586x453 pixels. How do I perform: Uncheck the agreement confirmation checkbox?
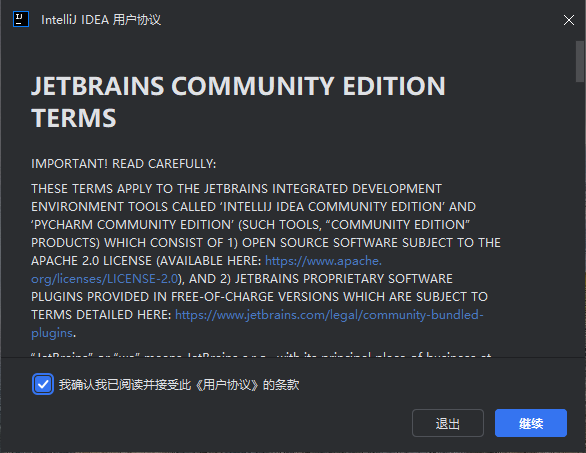click(x=43, y=384)
